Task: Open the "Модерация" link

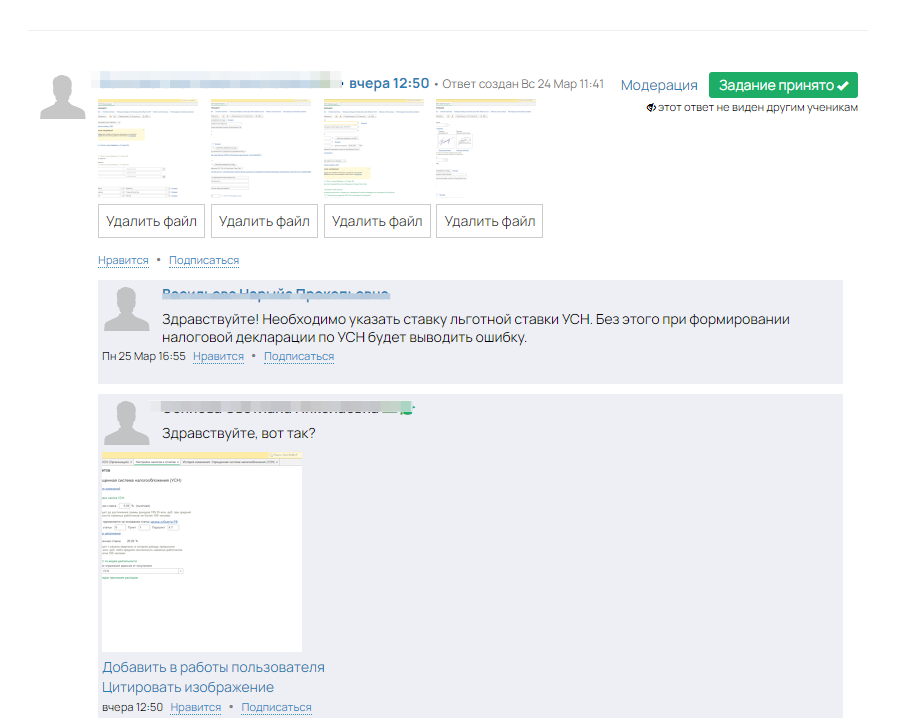Action: (659, 85)
